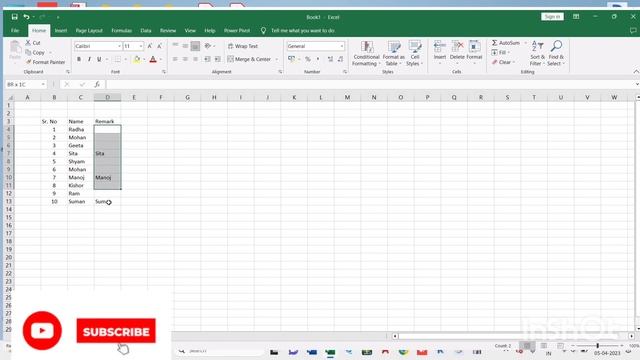The image size is (640, 360).
Task: Toggle Middle Align for cells
Action: [185, 46]
